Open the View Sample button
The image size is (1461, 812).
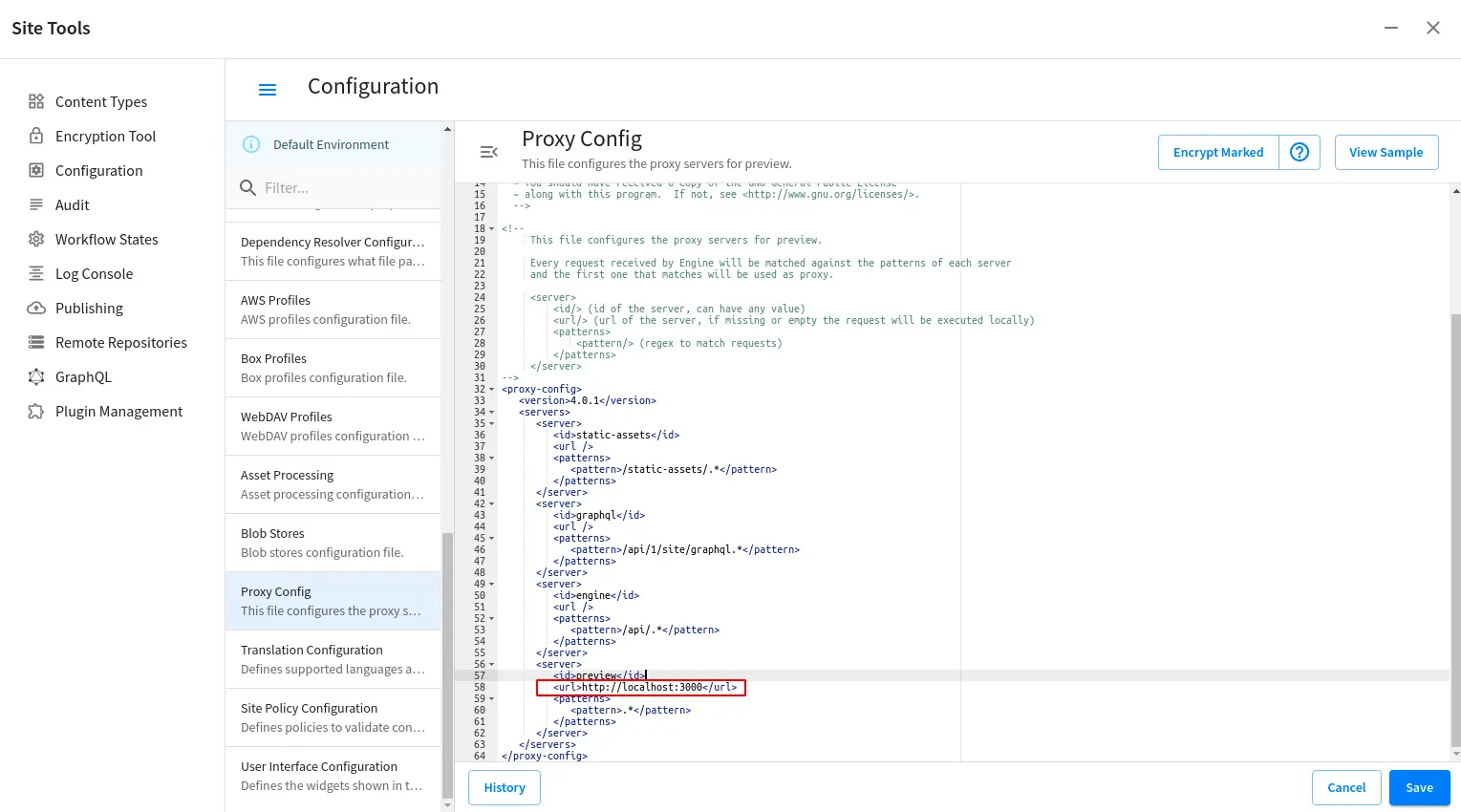[x=1386, y=152]
